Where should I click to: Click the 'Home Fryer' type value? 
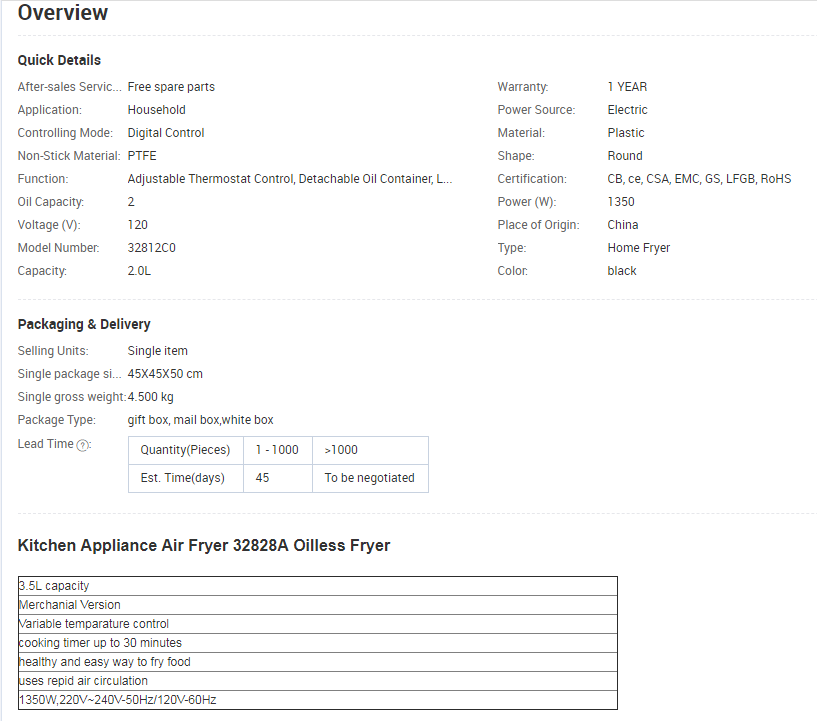638,248
